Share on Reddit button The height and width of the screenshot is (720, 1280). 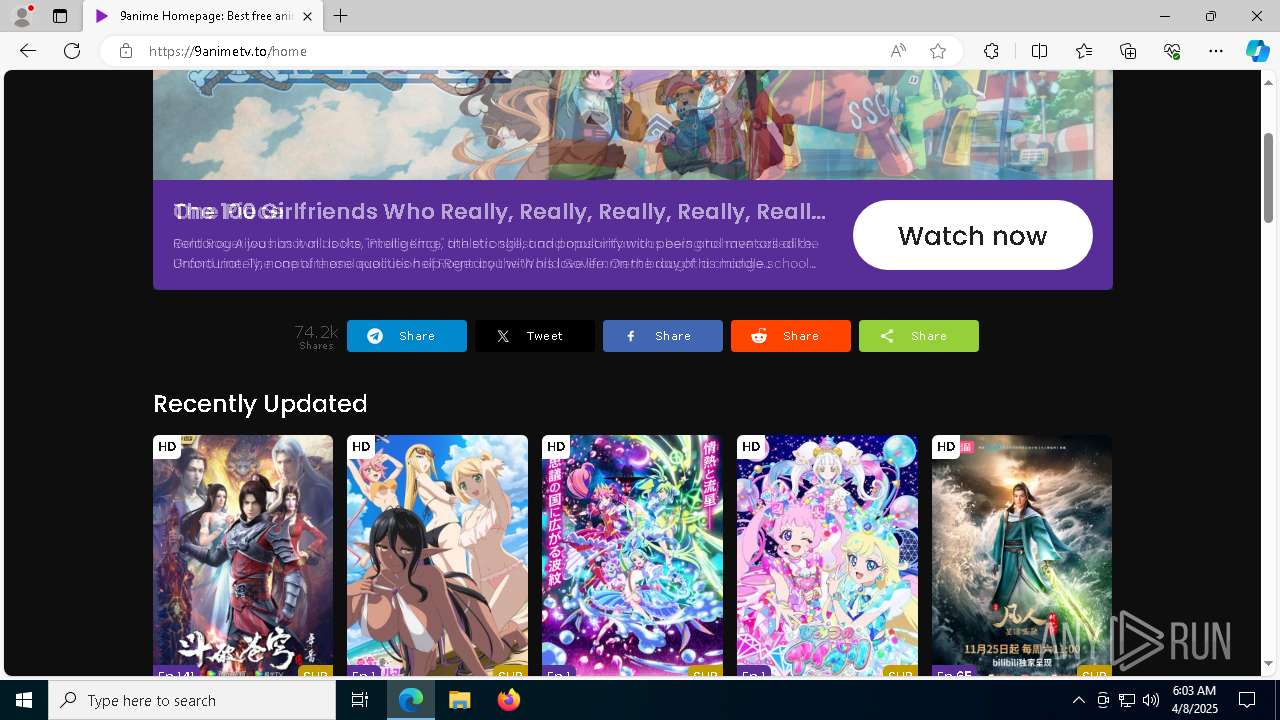pos(791,336)
